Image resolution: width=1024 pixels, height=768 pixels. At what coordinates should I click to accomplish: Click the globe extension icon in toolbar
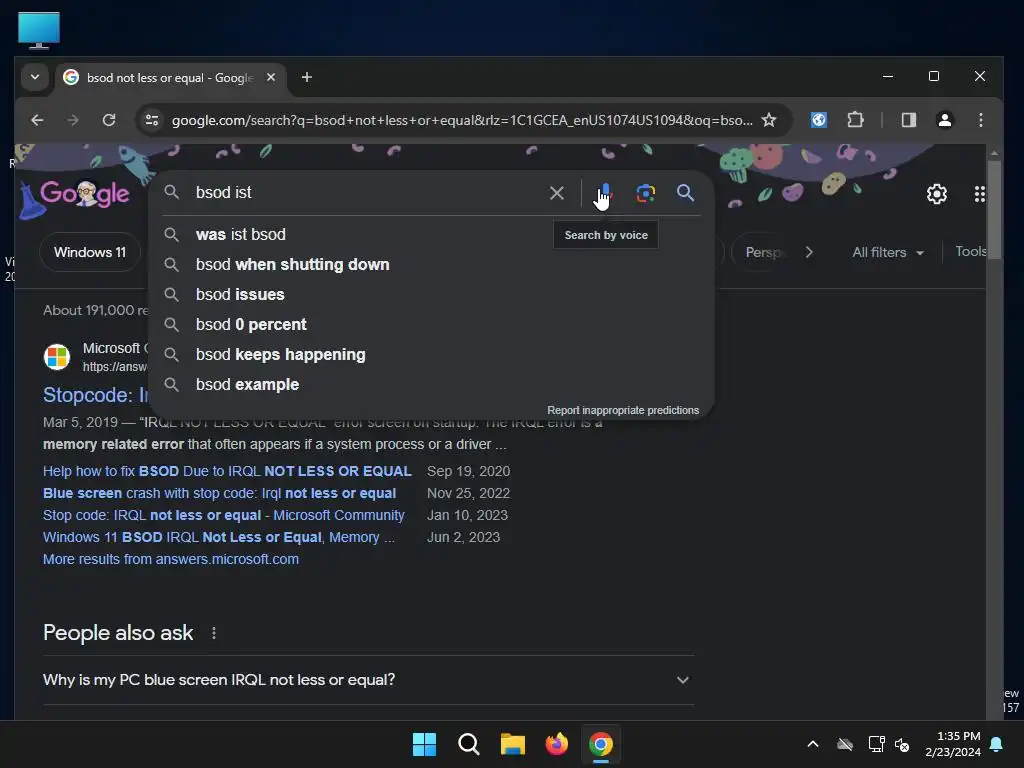click(x=818, y=120)
